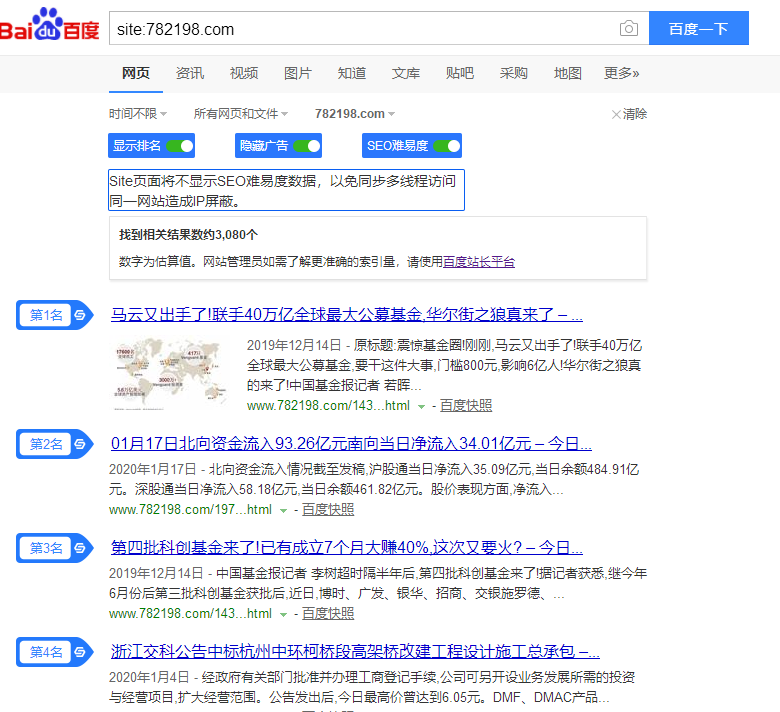Click the 第4名 rank label

46,652
